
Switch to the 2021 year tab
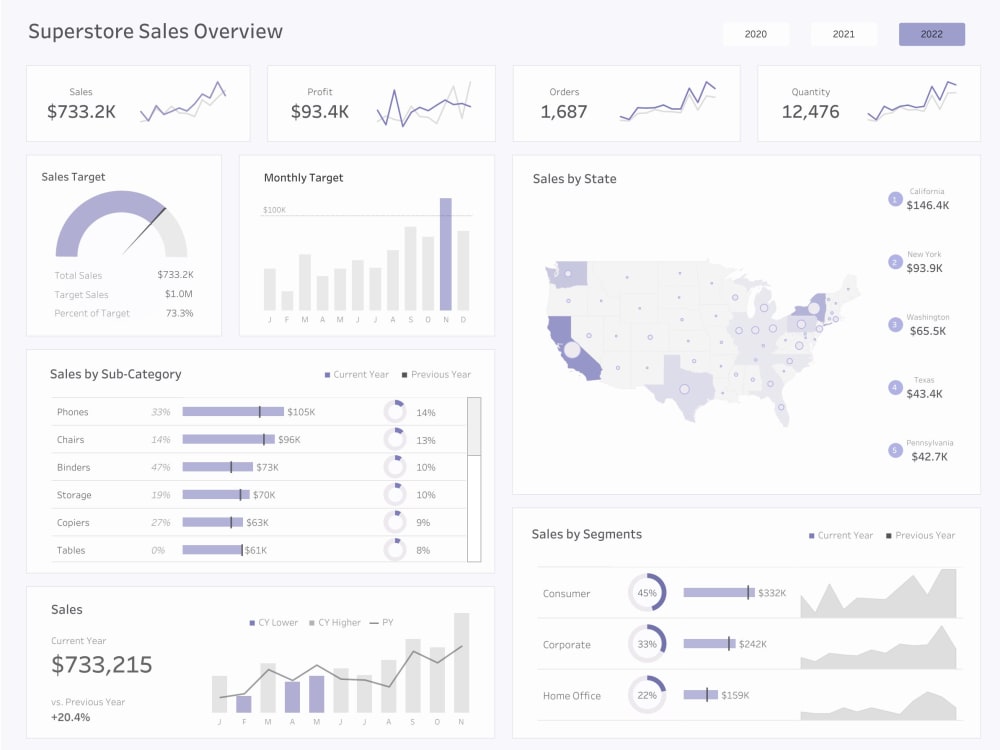[x=843, y=33]
